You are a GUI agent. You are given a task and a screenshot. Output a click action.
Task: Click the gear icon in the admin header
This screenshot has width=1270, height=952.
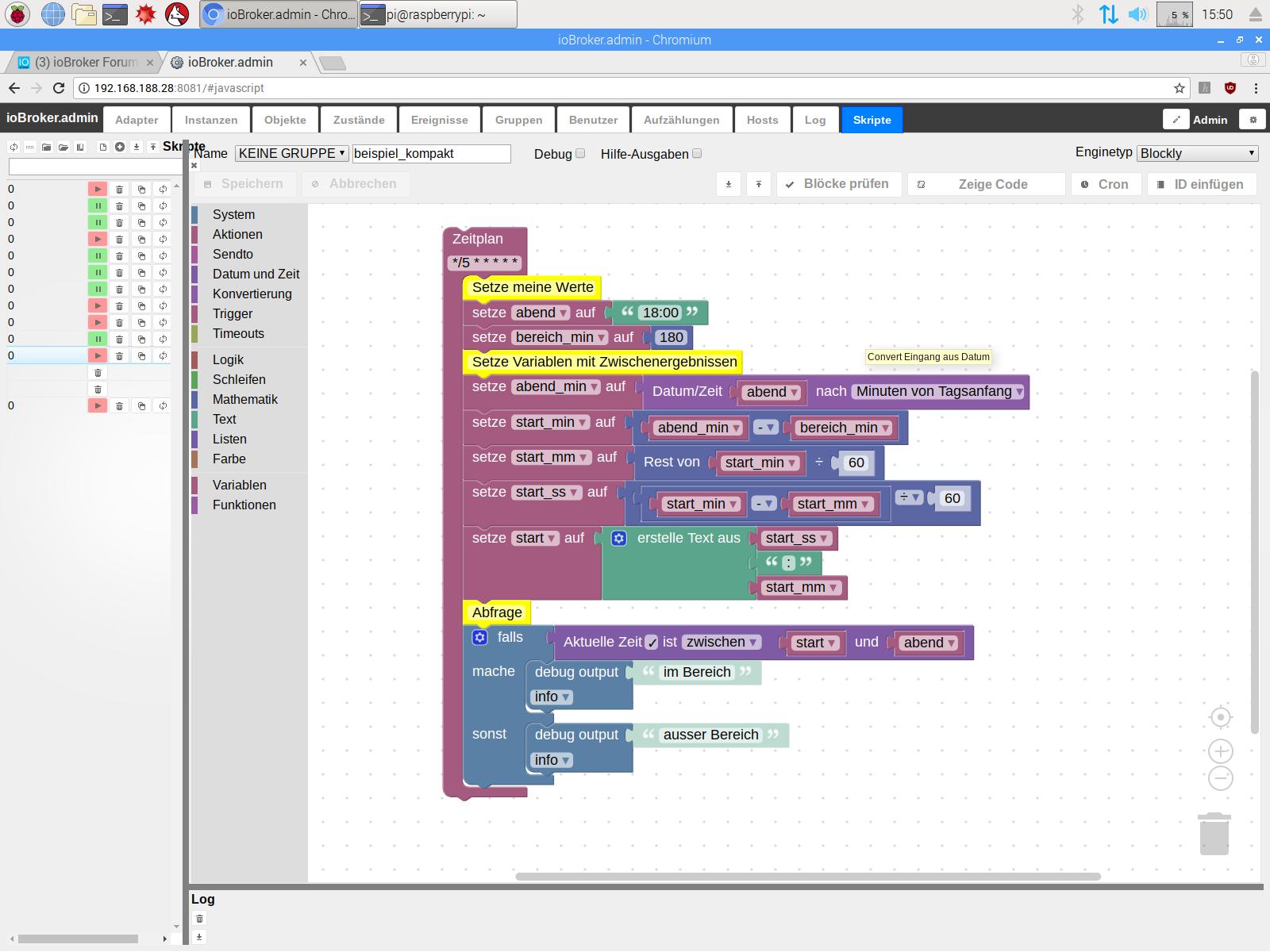point(1253,120)
